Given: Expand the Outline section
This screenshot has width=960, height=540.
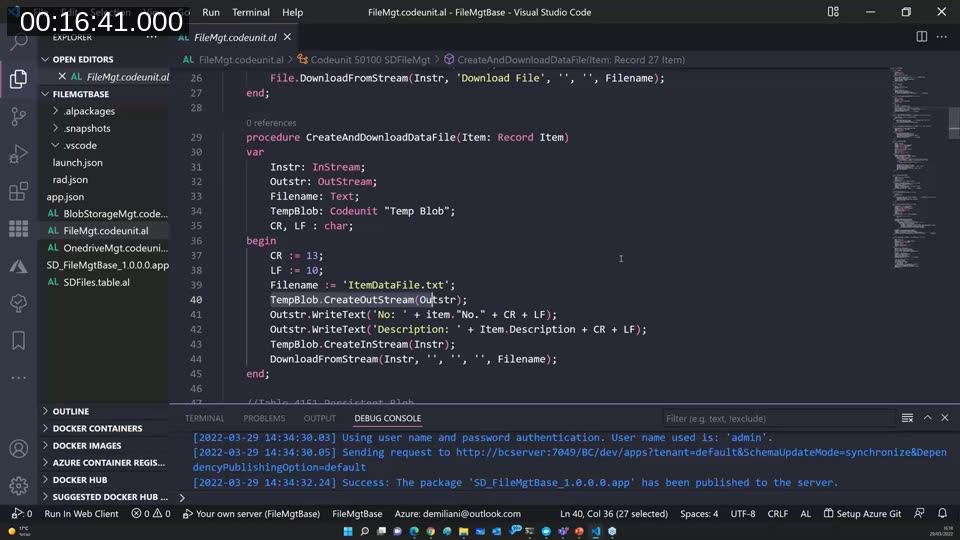Looking at the screenshot, I should (x=70, y=411).
